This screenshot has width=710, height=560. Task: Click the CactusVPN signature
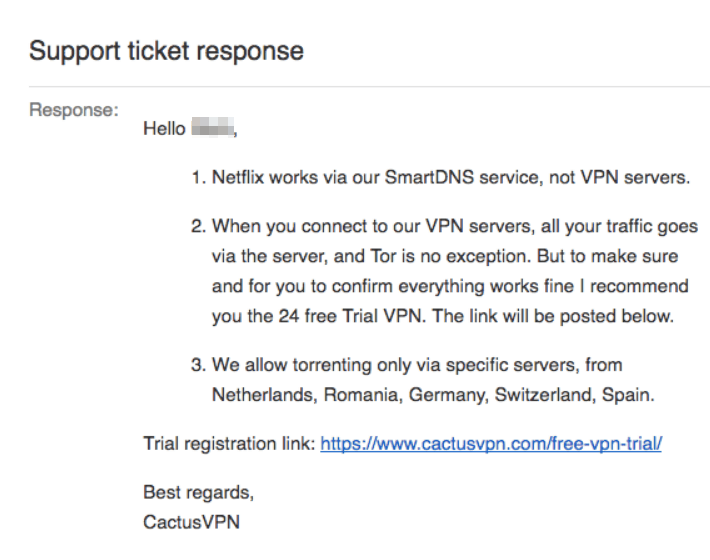click(192, 522)
